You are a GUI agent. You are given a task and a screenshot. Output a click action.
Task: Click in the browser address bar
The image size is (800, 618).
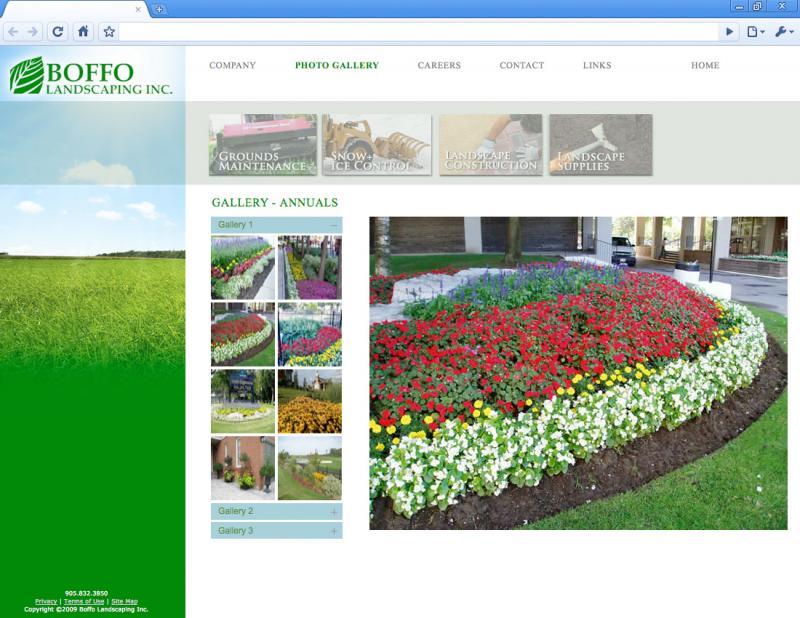point(420,32)
